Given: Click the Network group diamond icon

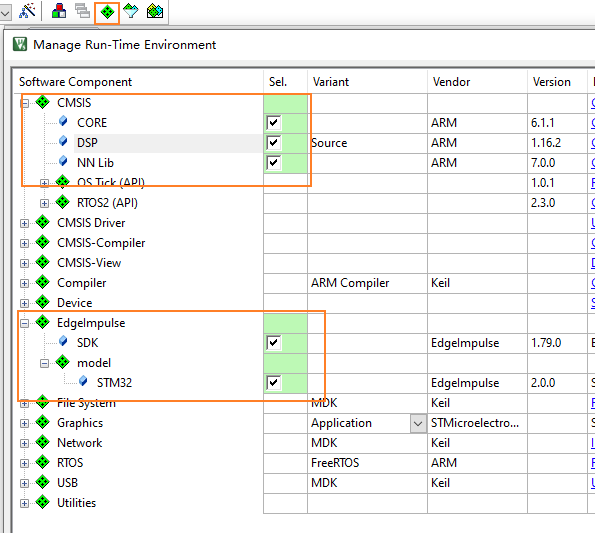Looking at the screenshot, I should point(42,442).
